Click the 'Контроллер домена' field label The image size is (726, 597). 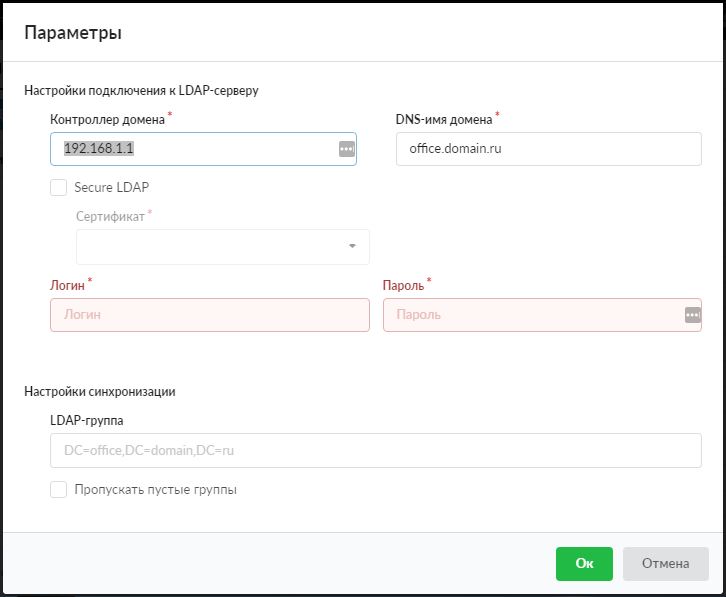coord(107,119)
